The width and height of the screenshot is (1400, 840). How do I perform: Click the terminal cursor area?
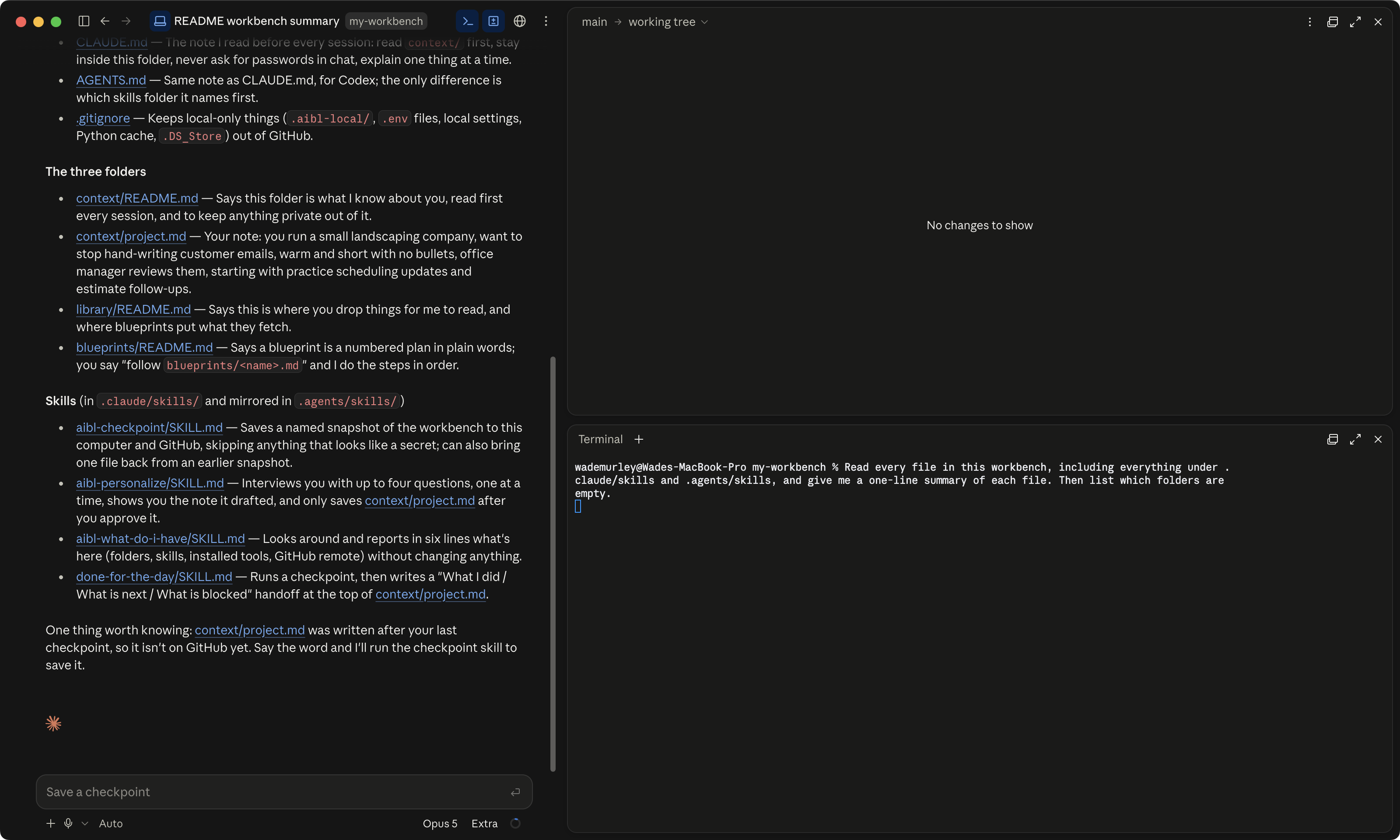[x=578, y=506]
